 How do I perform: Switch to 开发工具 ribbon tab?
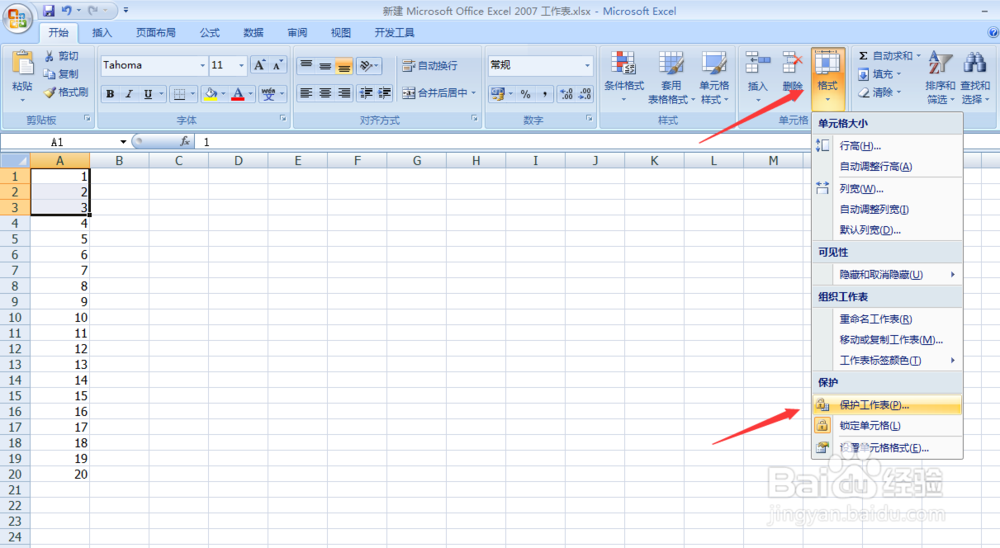pos(394,33)
